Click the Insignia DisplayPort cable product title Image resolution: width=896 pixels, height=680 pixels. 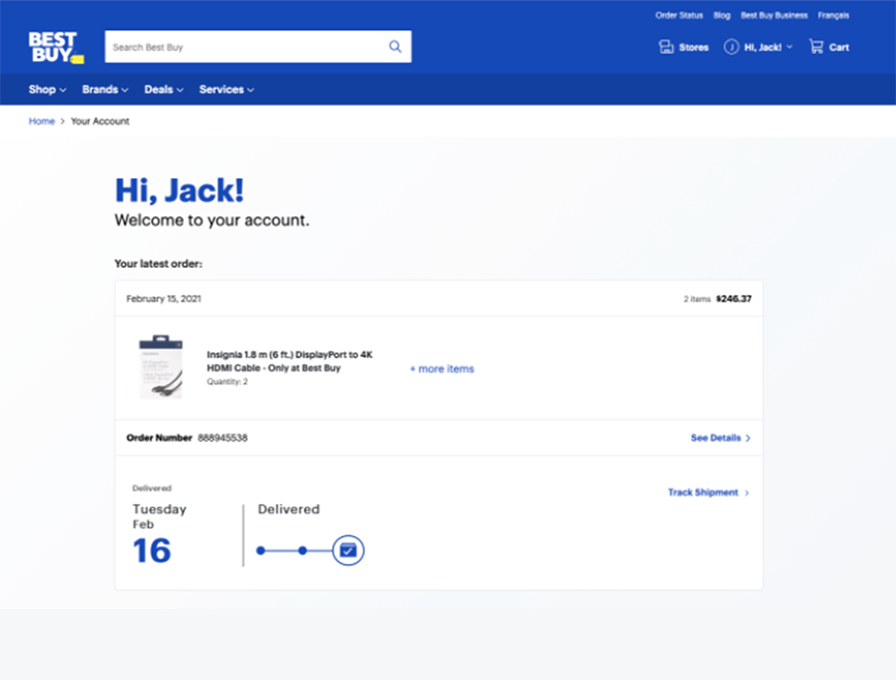coord(290,361)
